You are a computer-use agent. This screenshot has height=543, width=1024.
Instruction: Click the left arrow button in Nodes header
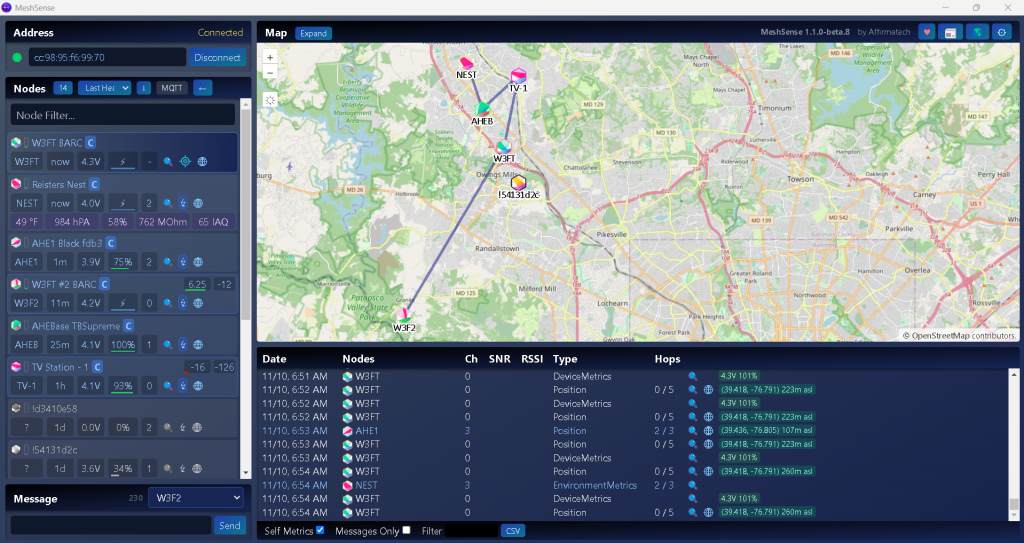pos(203,88)
